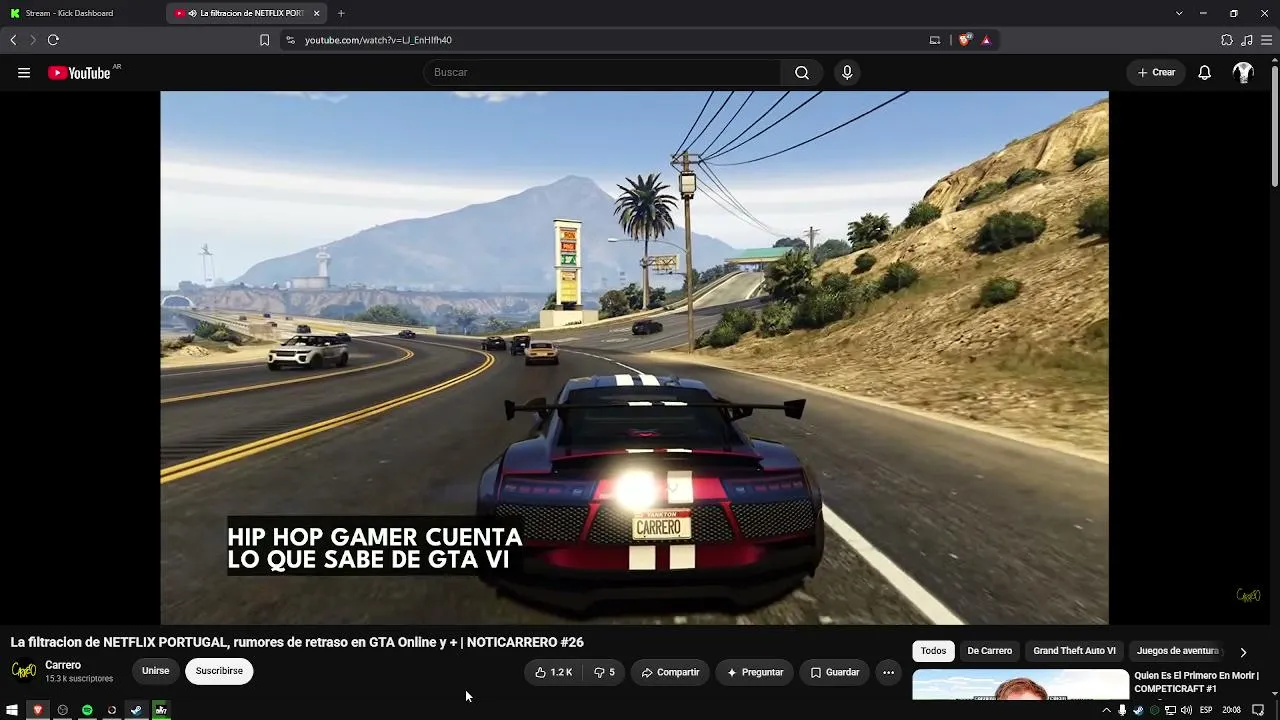Select the De Carrero filter chip
This screenshot has height=720, width=1280.
tap(990, 651)
